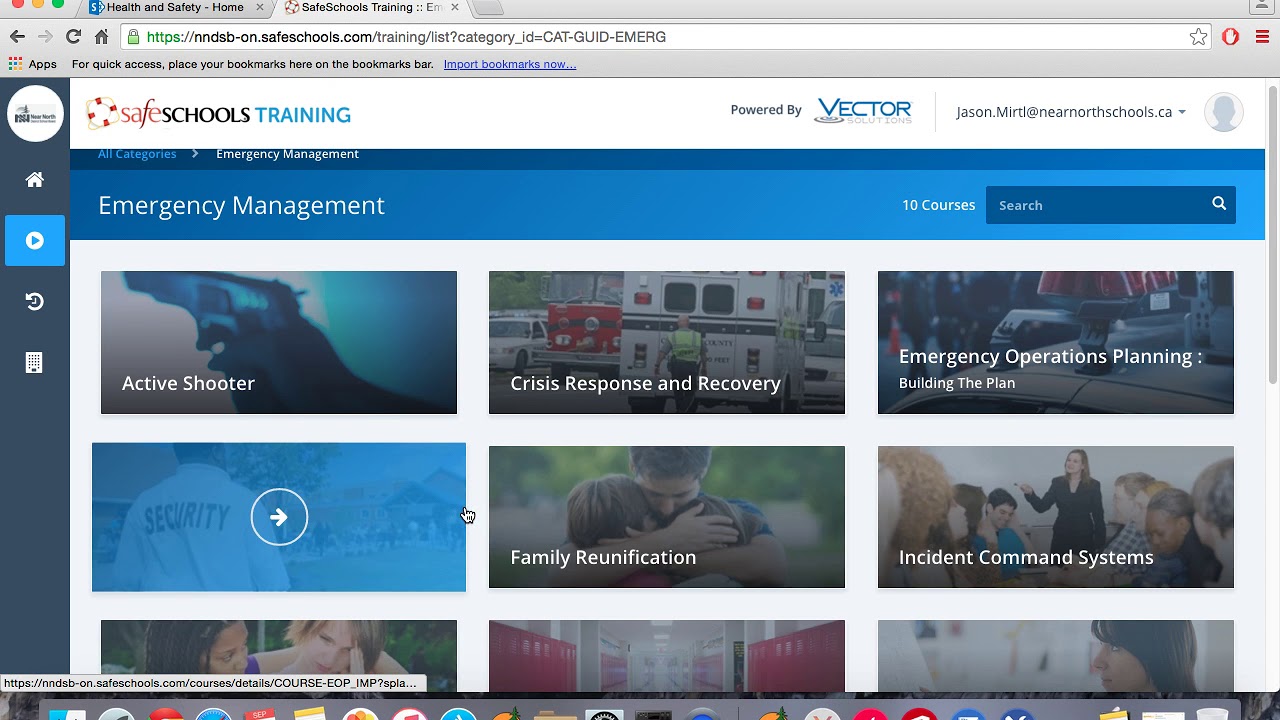Close the SafeSchools Training tab
The width and height of the screenshot is (1280, 720).
457,8
